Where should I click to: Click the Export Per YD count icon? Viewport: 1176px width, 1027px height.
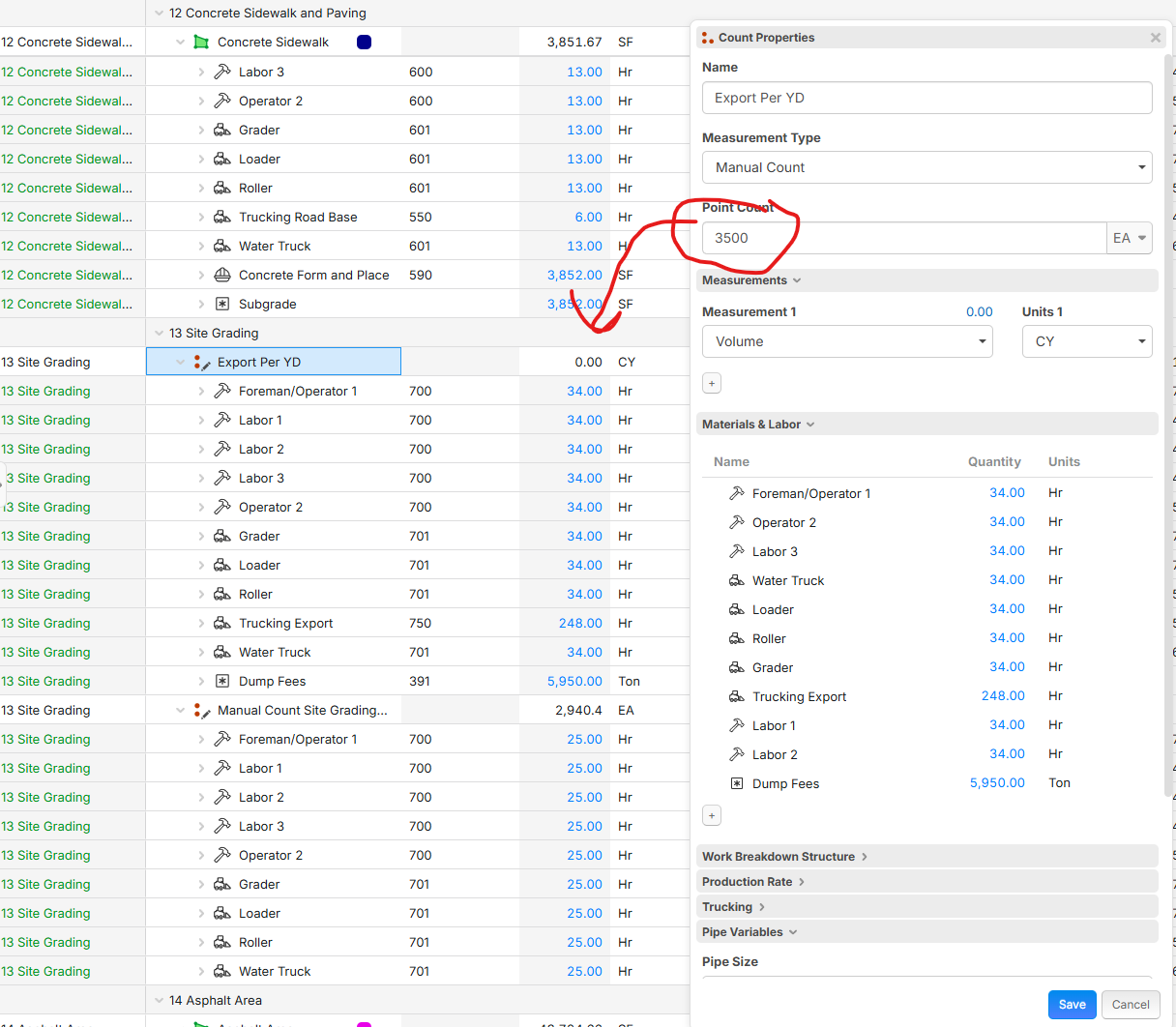coord(201,363)
